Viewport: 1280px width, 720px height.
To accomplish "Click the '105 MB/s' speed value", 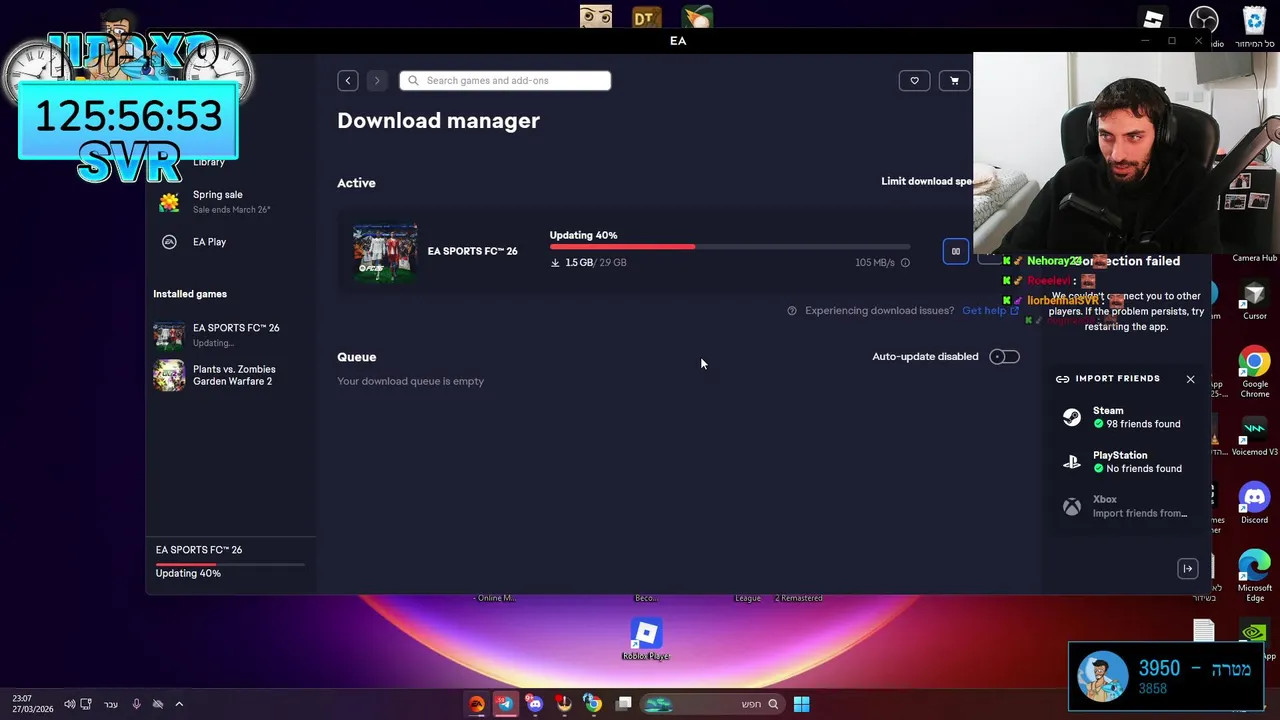I will (x=874, y=263).
